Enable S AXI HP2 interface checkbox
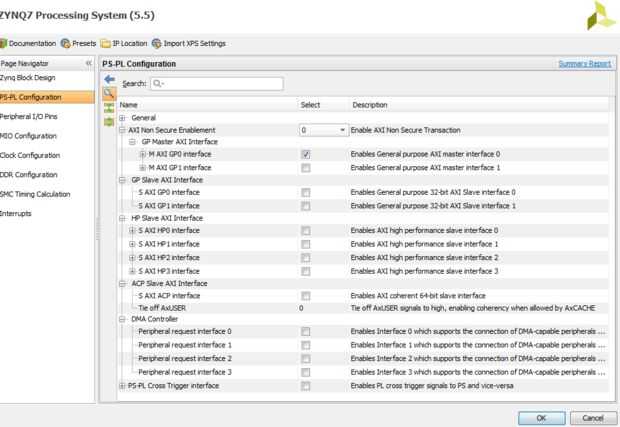This screenshot has height=427, width=620. pos(305,258)
